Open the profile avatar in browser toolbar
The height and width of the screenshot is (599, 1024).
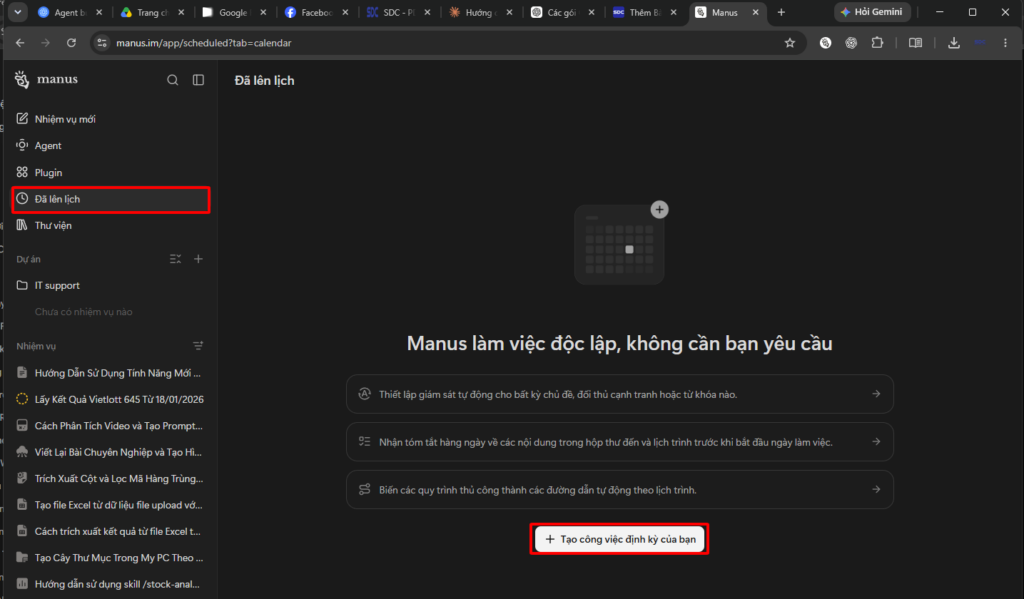(x=980, y=43)
